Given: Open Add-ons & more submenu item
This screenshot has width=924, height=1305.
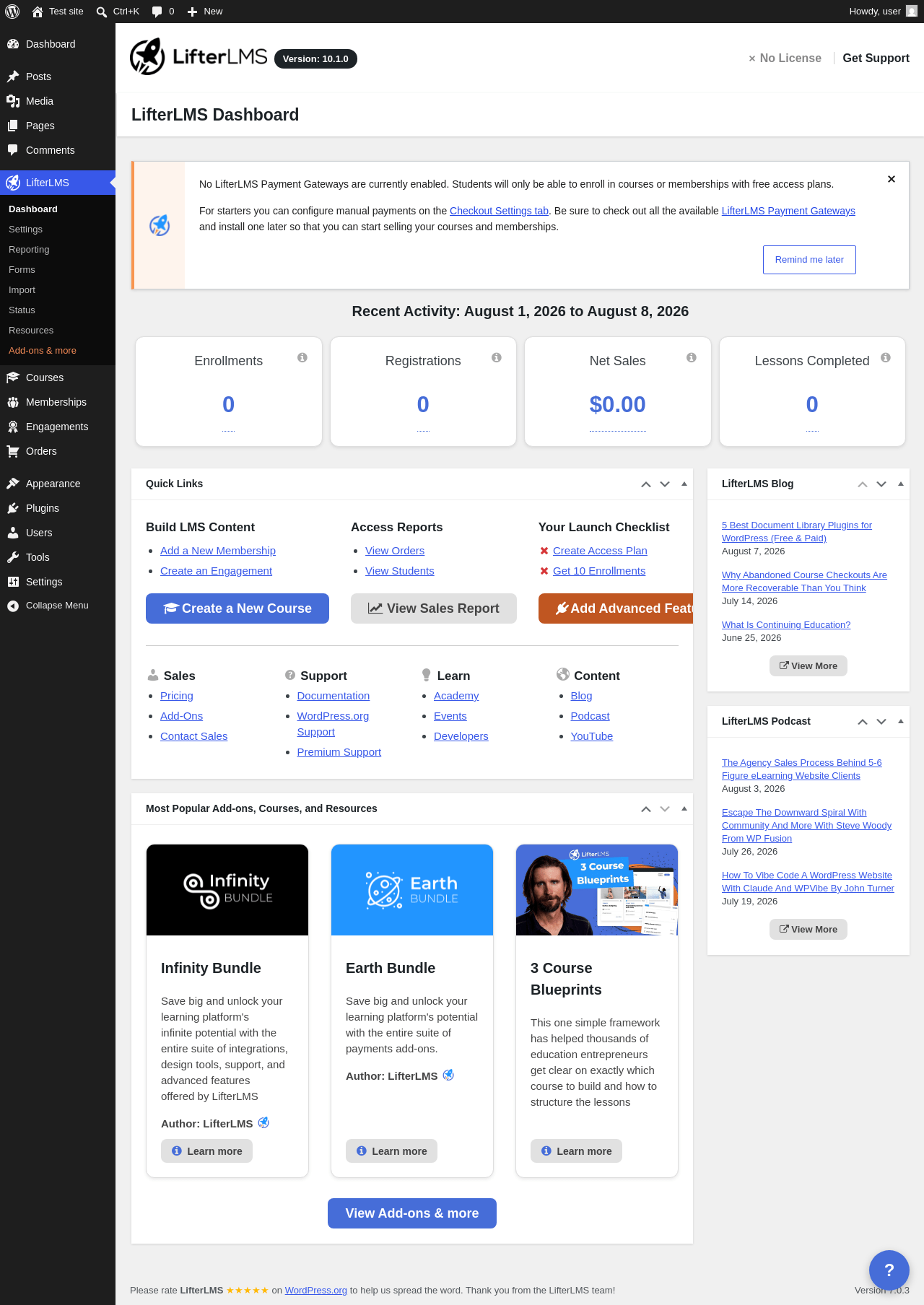Looking at the screenshot, I should [43, 351].
